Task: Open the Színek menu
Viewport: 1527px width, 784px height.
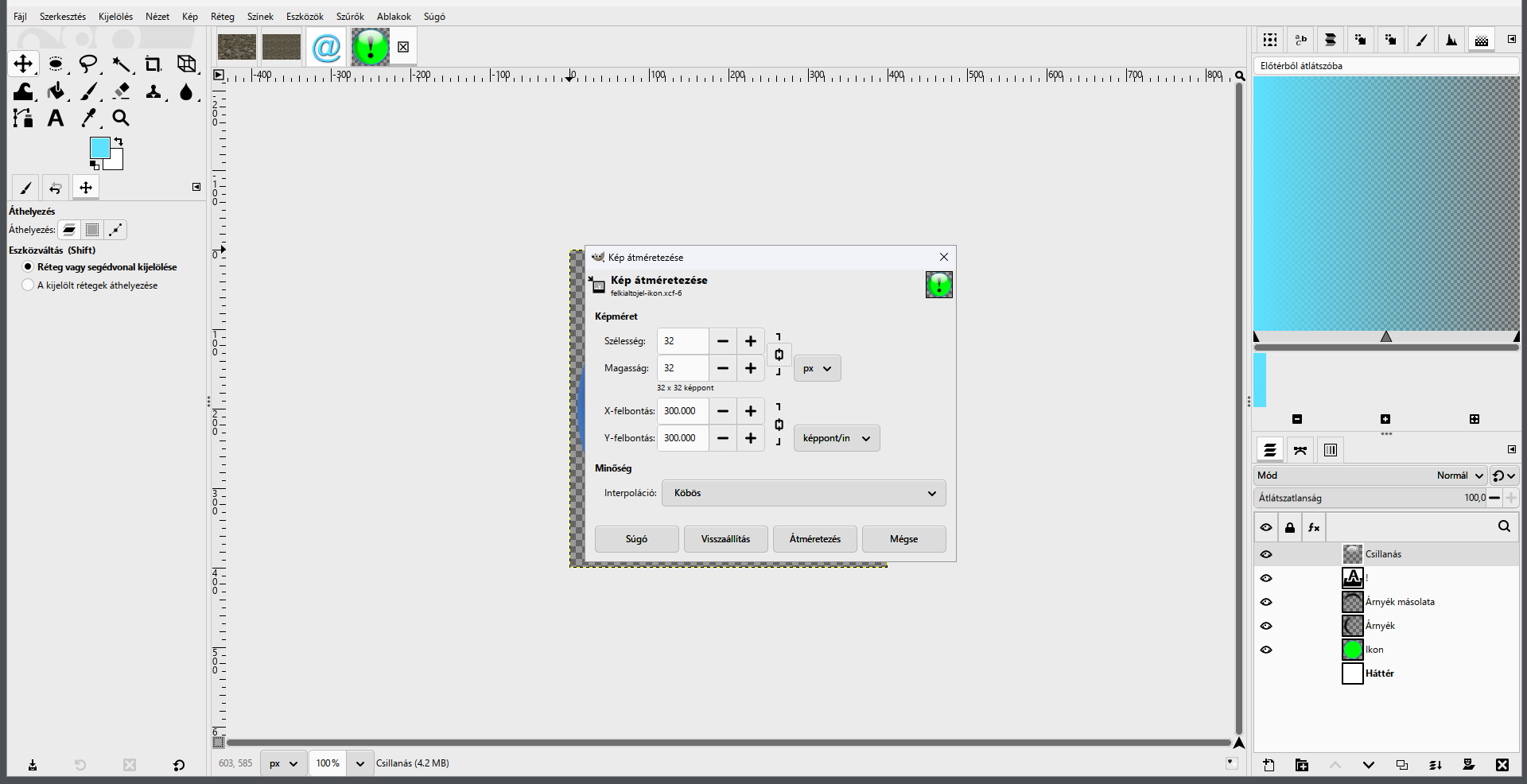Action: point(260,17)
